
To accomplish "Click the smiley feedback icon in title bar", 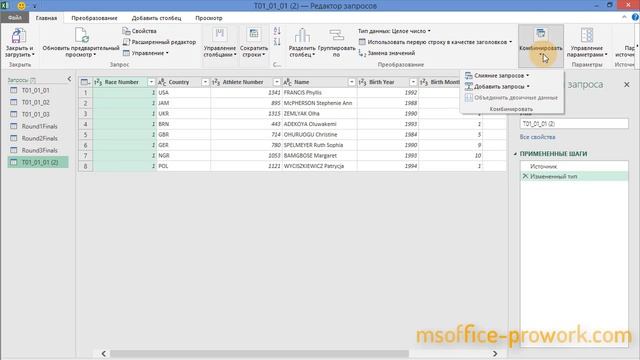I will tap(21, 6).
